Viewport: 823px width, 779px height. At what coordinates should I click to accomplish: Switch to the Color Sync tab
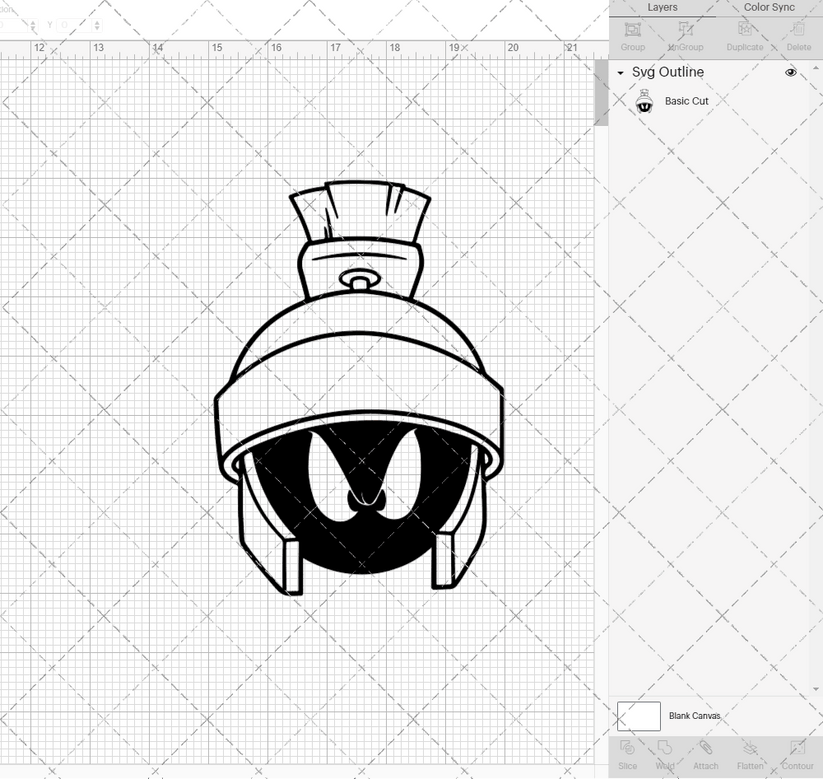[769, 7]
